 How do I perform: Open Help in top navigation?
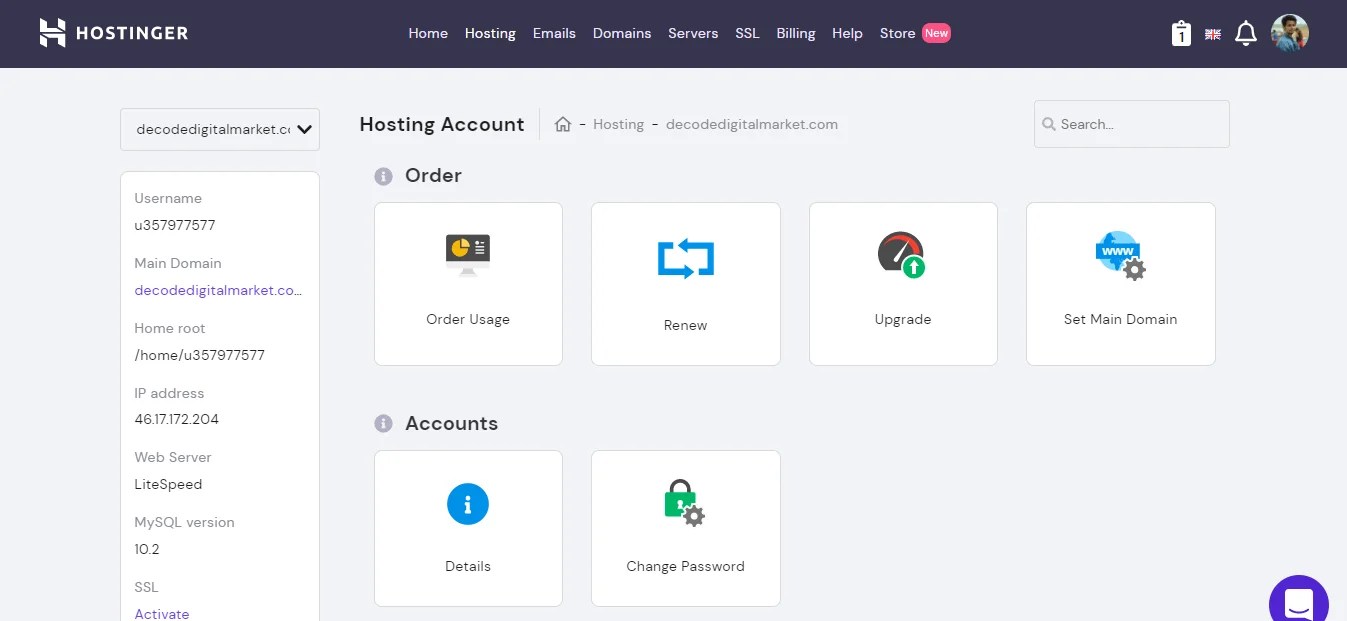click(x=847, y=33)
